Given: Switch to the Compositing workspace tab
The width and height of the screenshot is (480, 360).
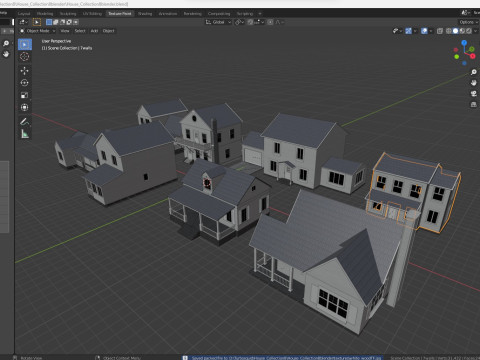Looking at the screenshot, I should click(219, 14).
